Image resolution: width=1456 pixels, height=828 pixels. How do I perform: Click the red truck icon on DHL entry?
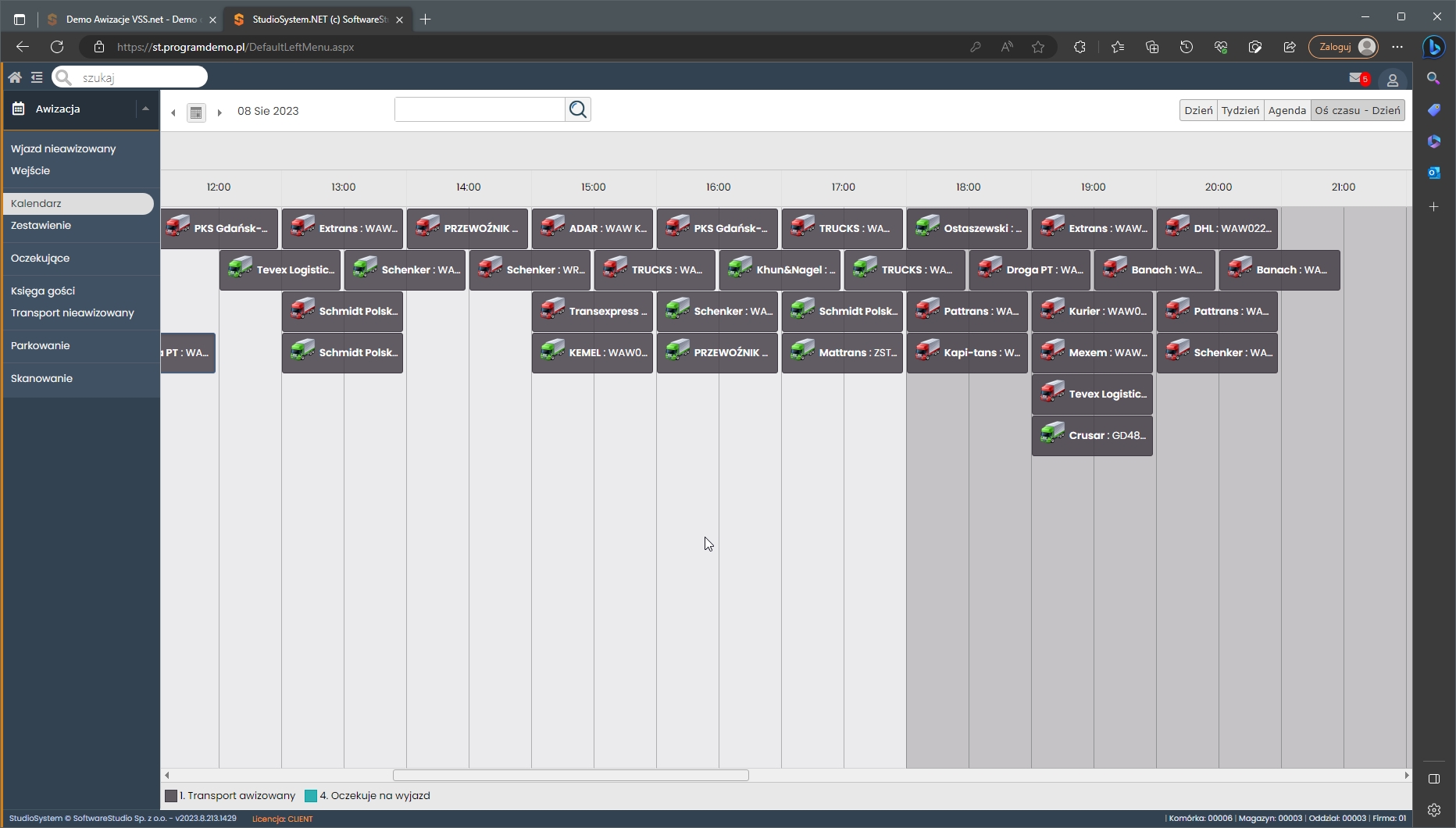[x=1177, y=227]
